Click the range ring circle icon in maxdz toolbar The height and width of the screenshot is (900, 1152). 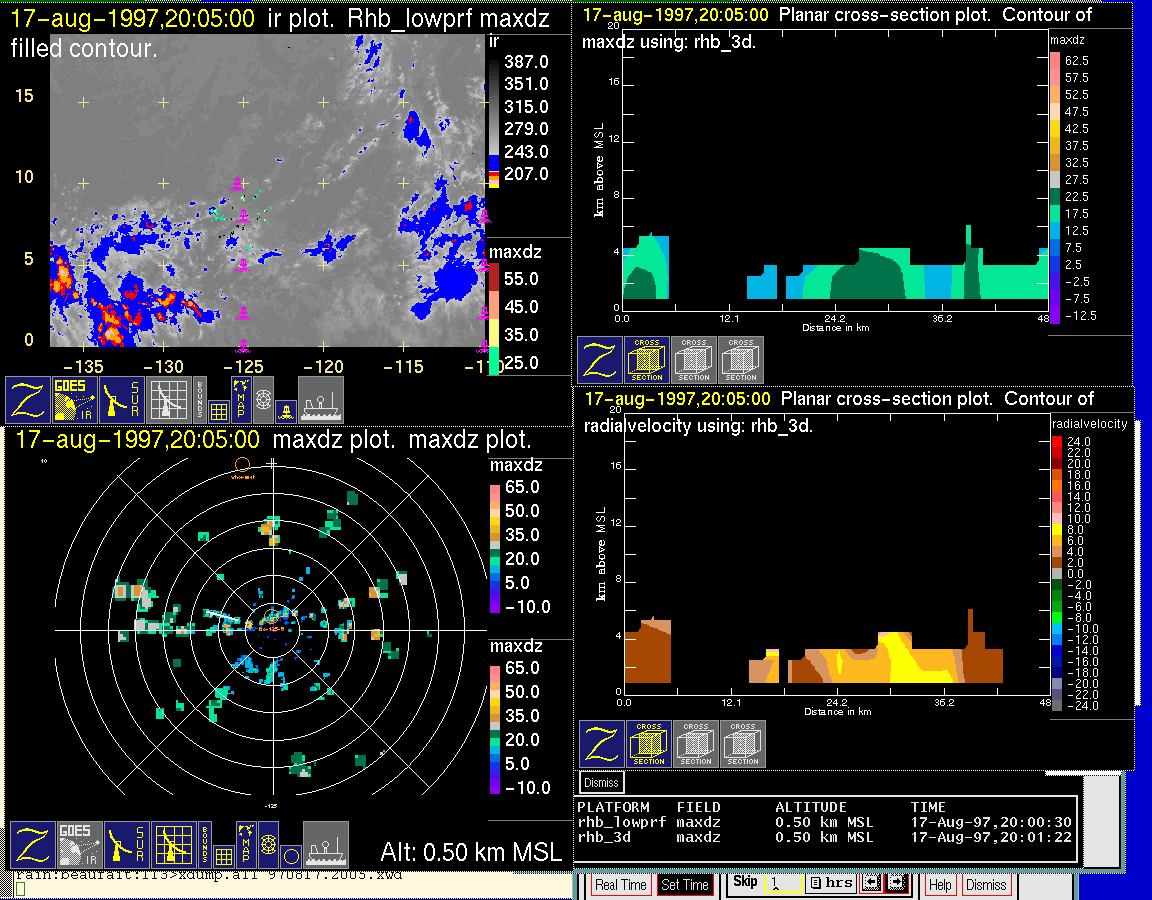click(289, 856)
